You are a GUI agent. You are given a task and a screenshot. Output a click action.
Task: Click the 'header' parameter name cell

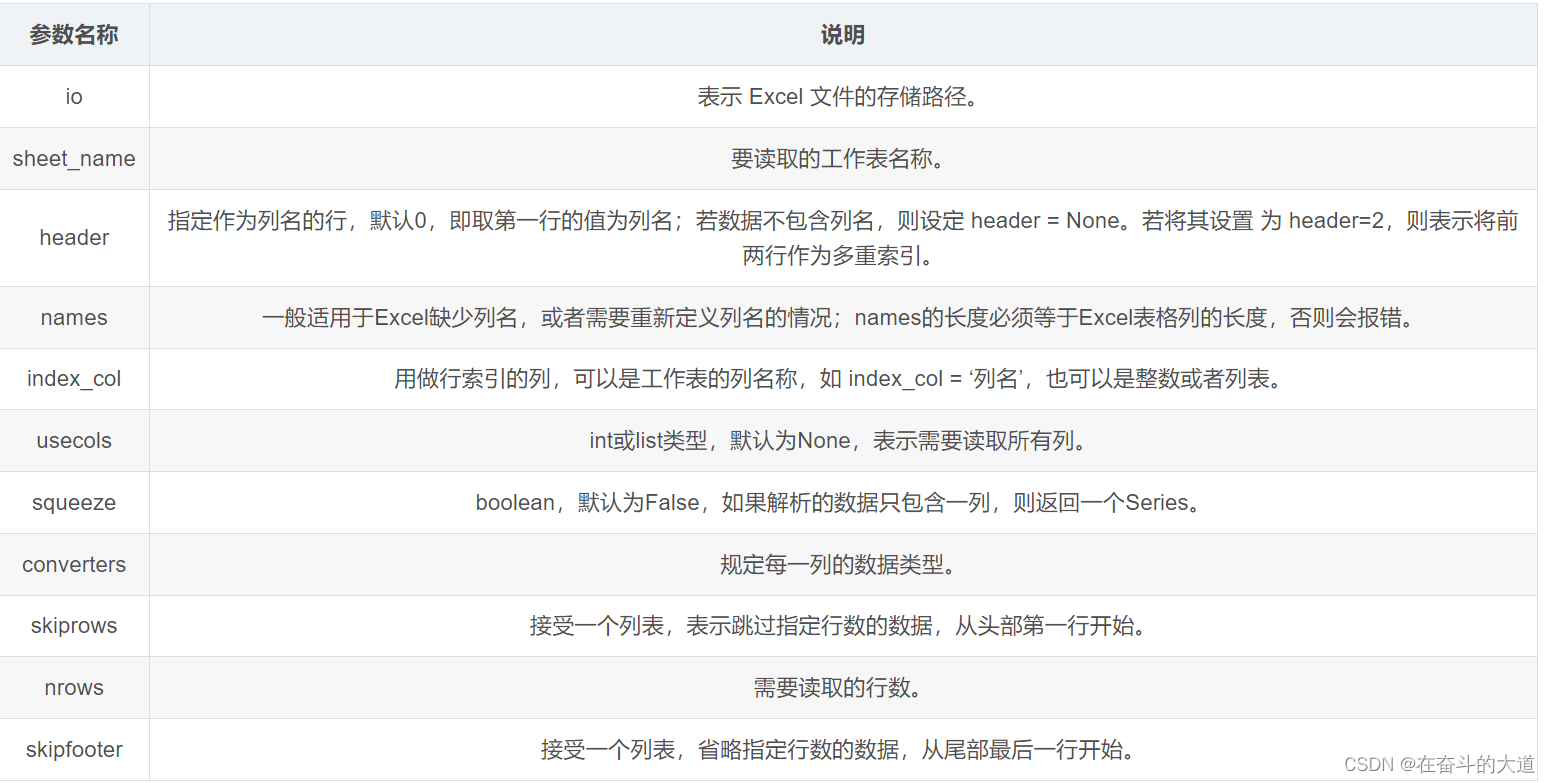tap(74, 238)
